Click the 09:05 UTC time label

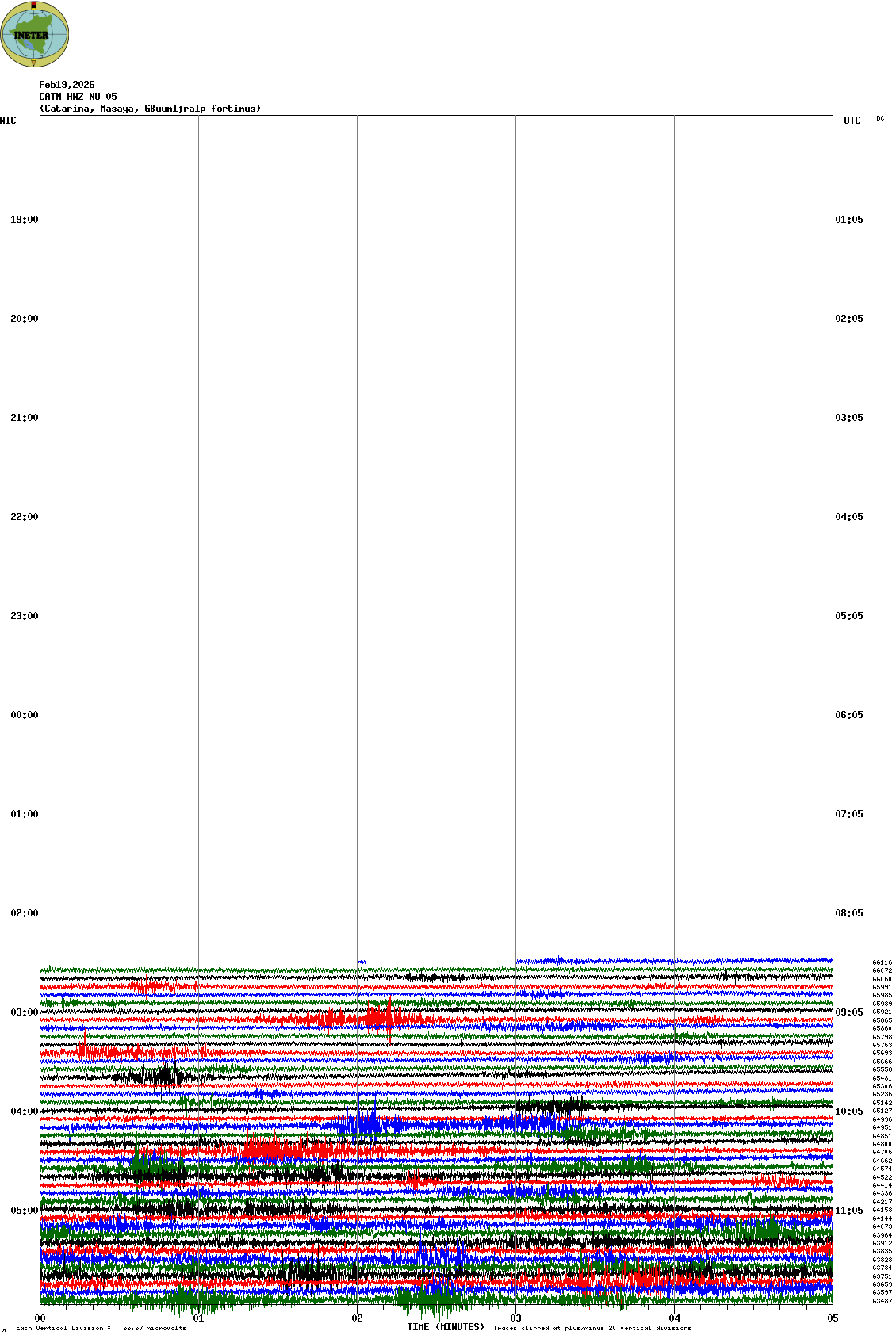[849, 1012]
